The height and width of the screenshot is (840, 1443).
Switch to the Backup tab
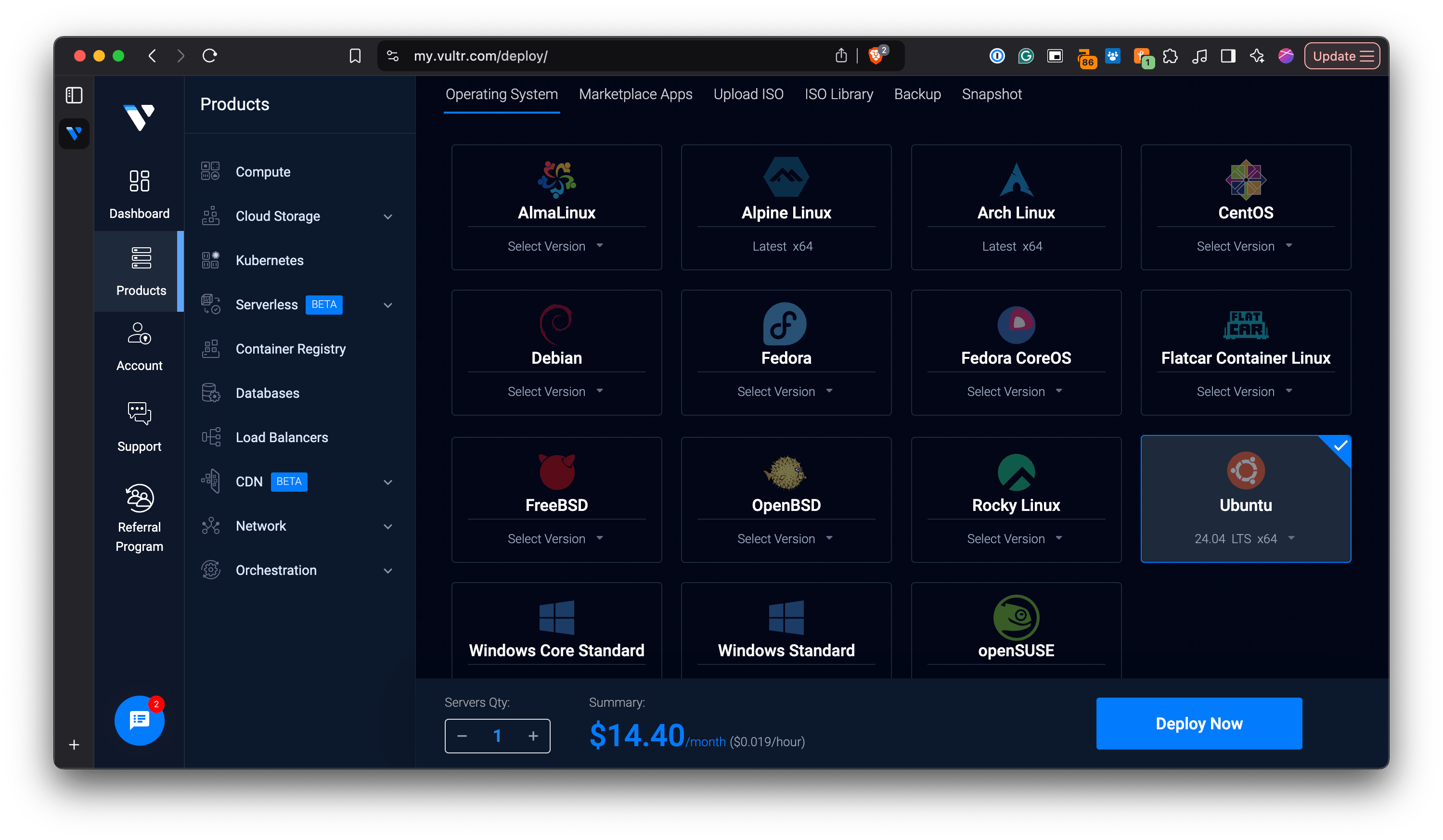point(917,94)
